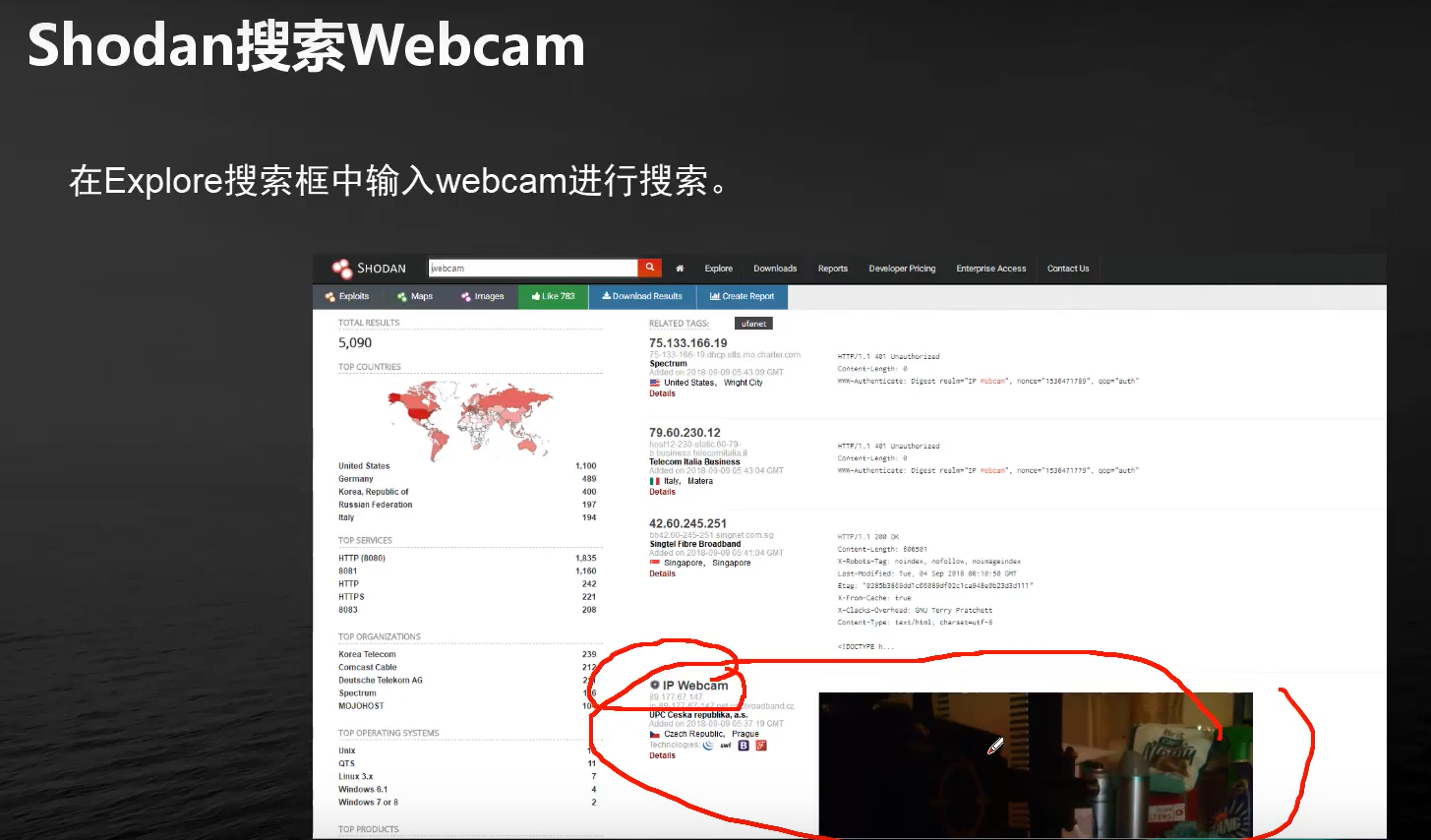Open the Reports menu item
The image size is (1431, 840).
833,269
